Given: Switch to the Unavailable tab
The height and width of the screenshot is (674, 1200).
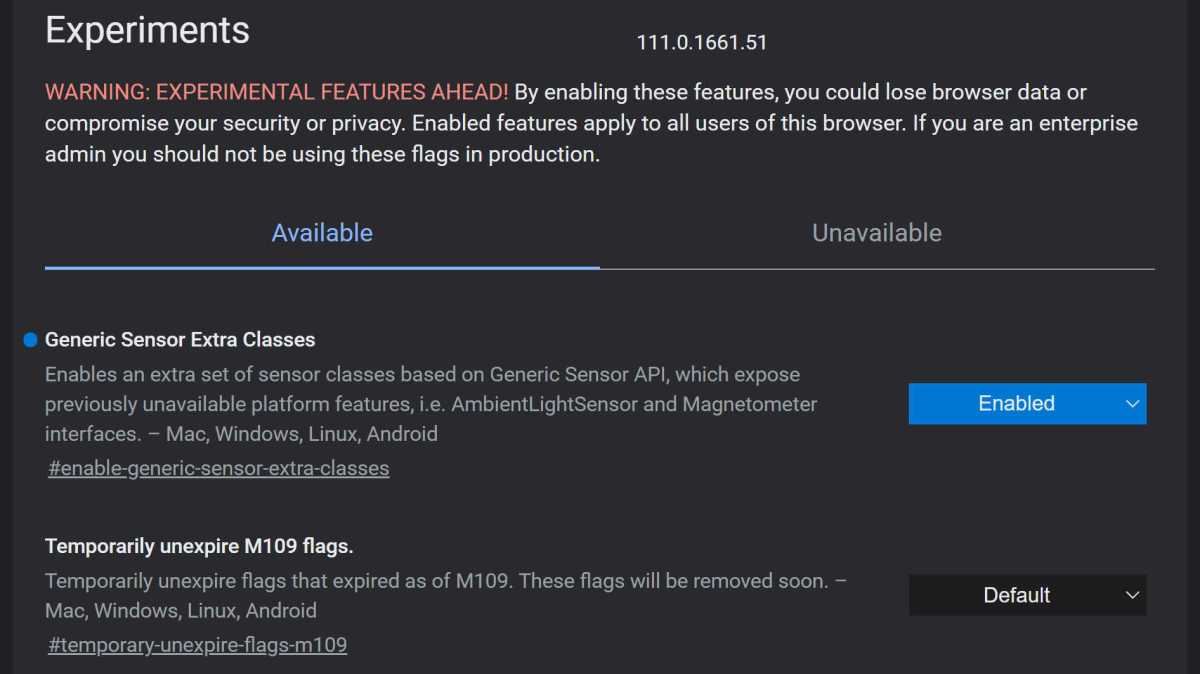Looking at the screenshot, I should point(876,233).
